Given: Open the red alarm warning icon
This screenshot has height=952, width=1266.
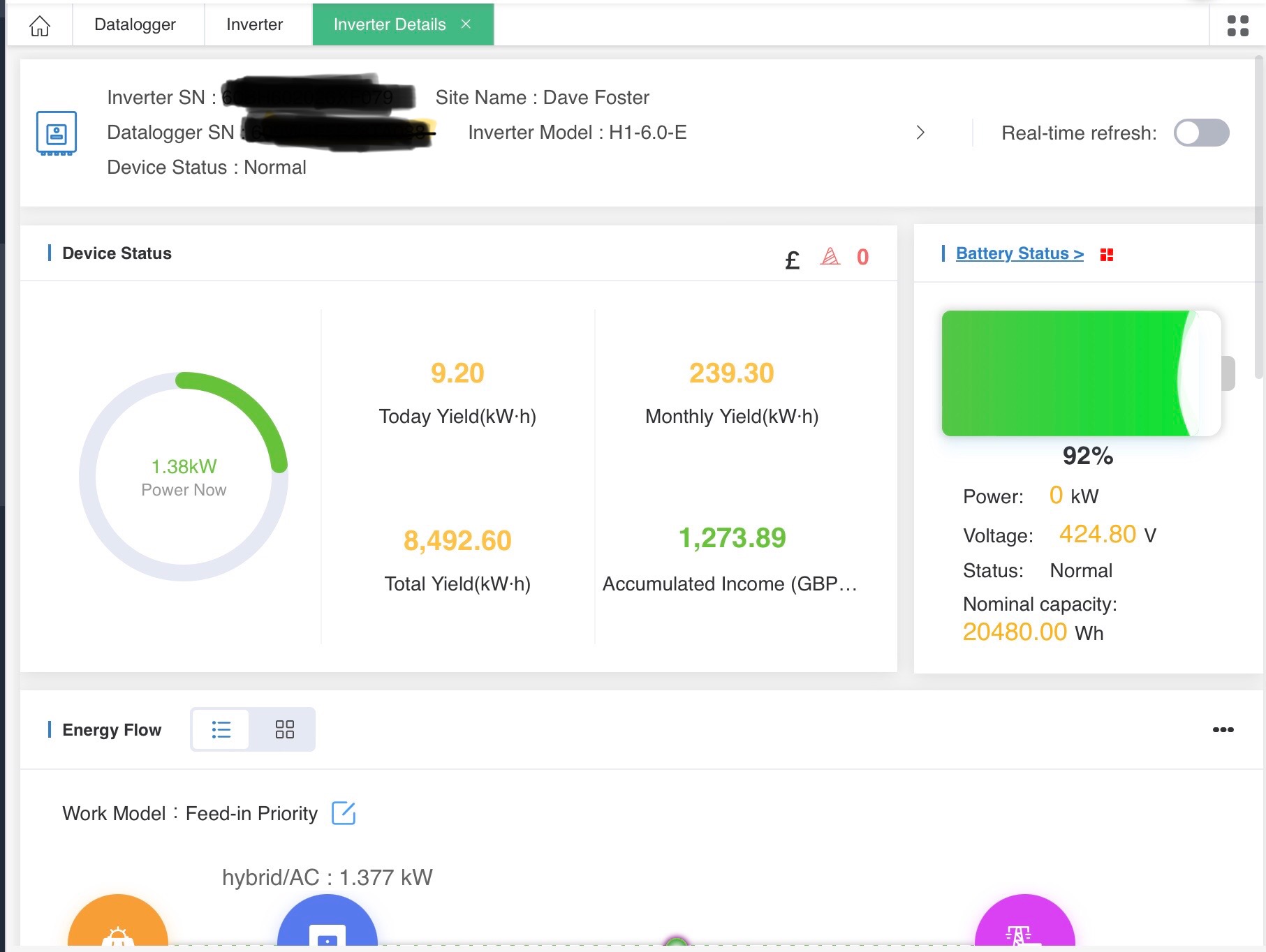Looking at the screenshot, I should pos(830,257).
